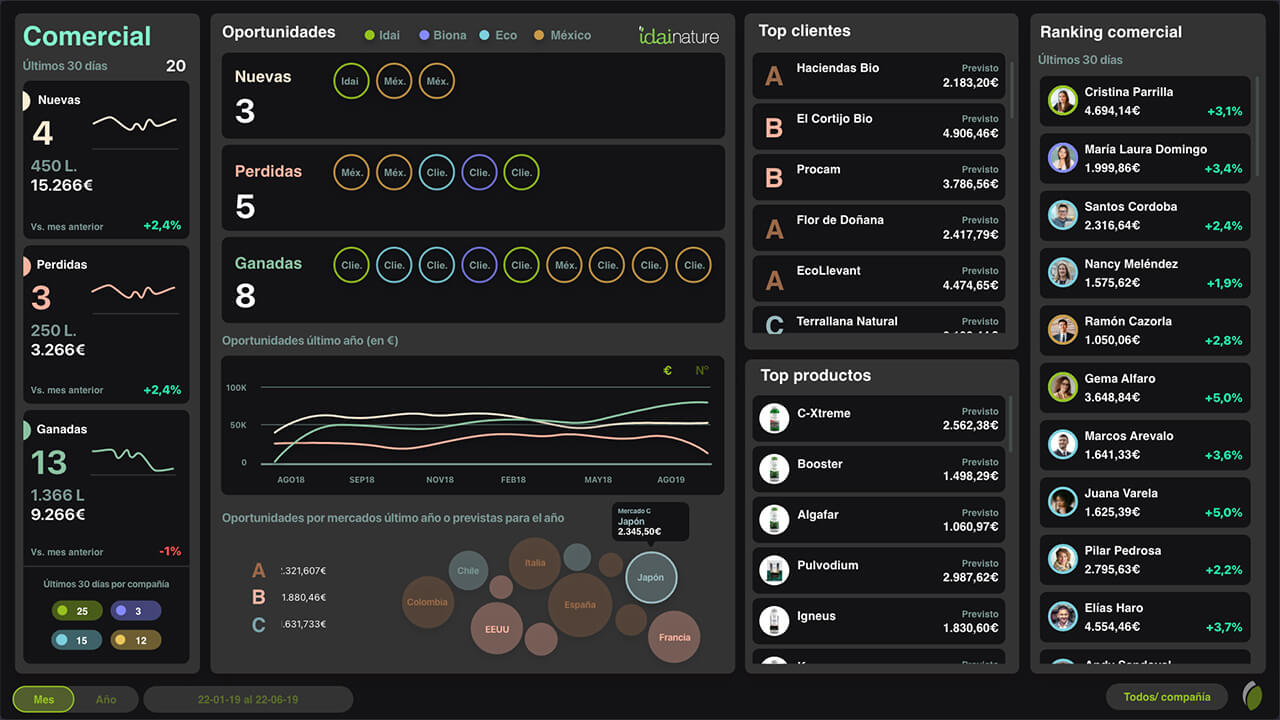Select the Méx. circle in Ganadas row
This screenshot has height=720, width=1280.
(x=565, y=265)
